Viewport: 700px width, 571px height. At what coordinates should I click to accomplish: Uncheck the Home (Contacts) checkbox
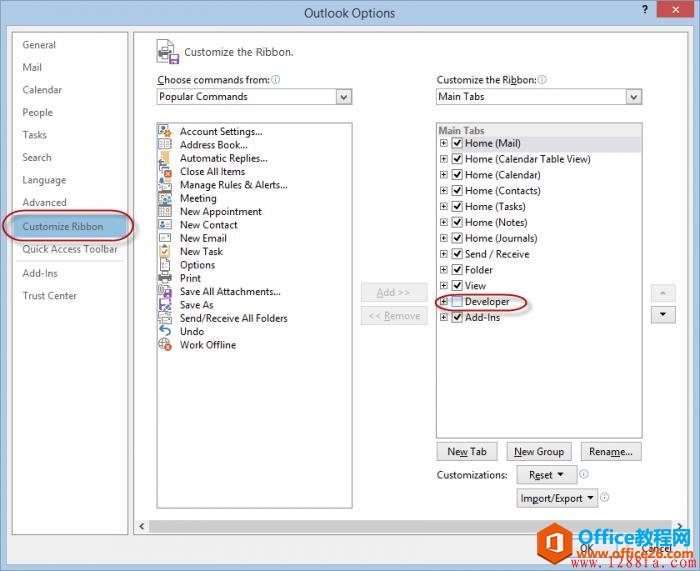tap(457, 191)
